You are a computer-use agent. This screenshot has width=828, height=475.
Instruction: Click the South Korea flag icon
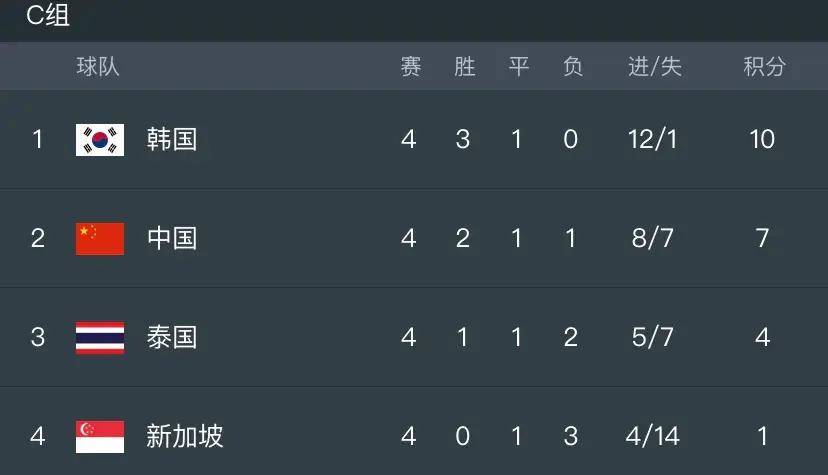pos(100,140)
